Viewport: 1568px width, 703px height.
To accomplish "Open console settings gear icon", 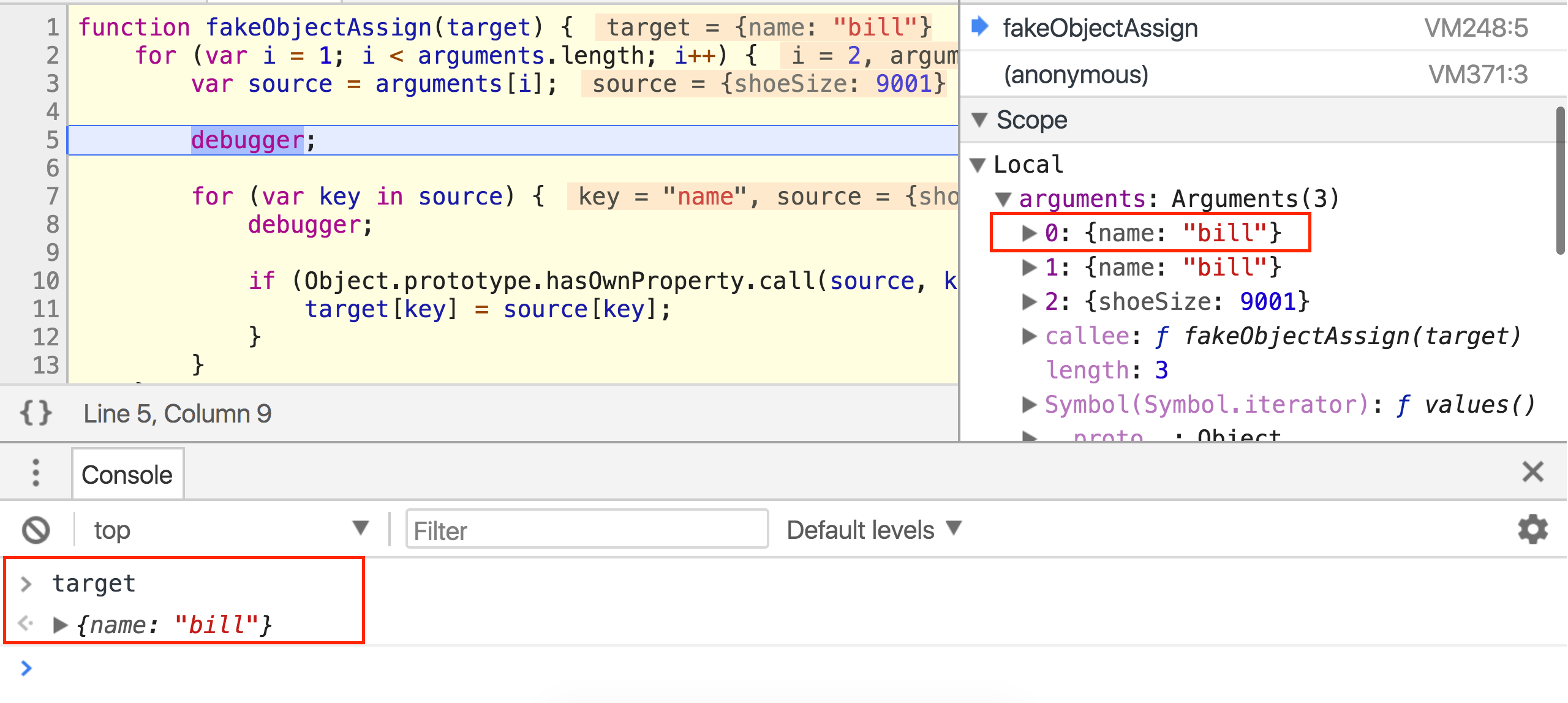I will 1532,530.
